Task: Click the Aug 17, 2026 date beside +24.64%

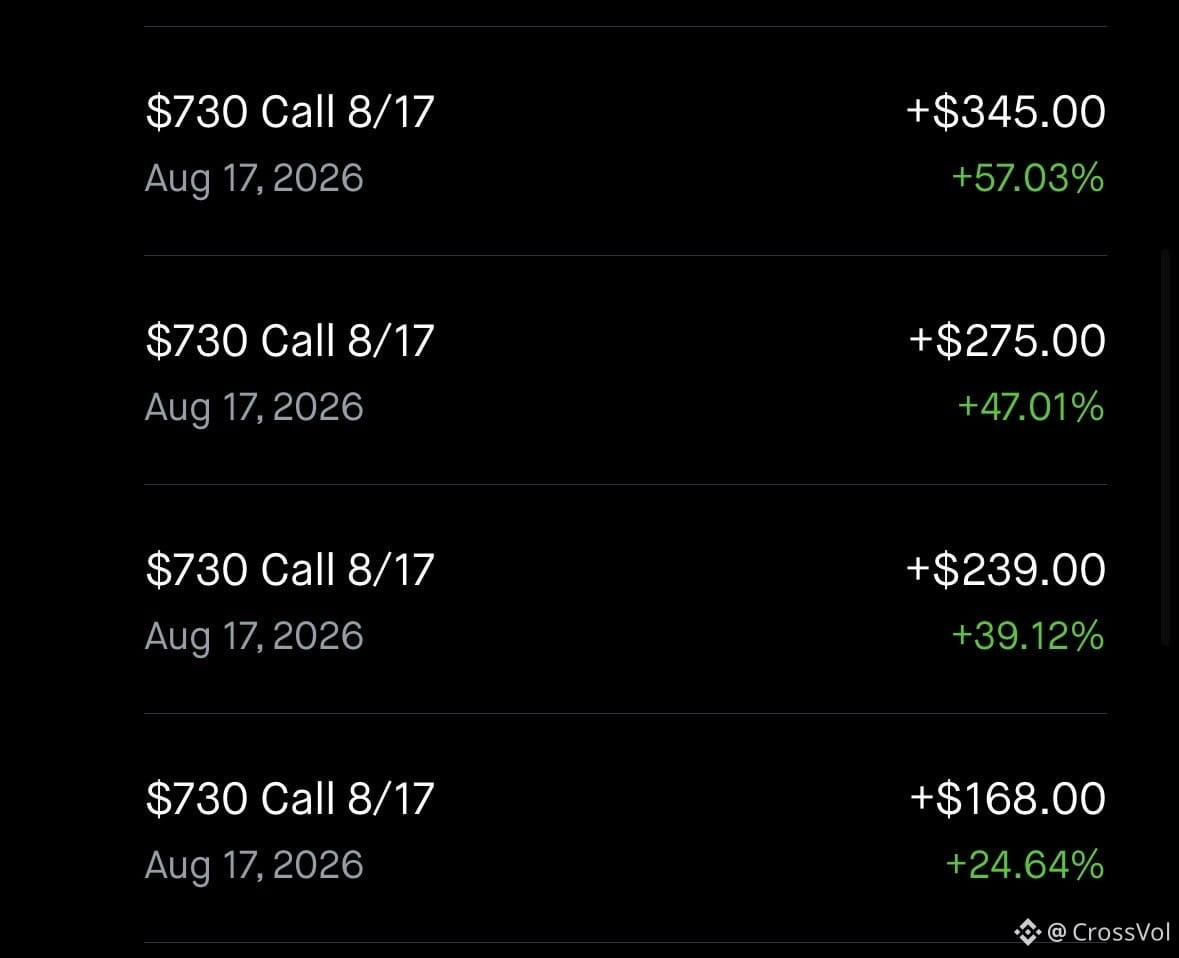Action: tap(254, 866)
